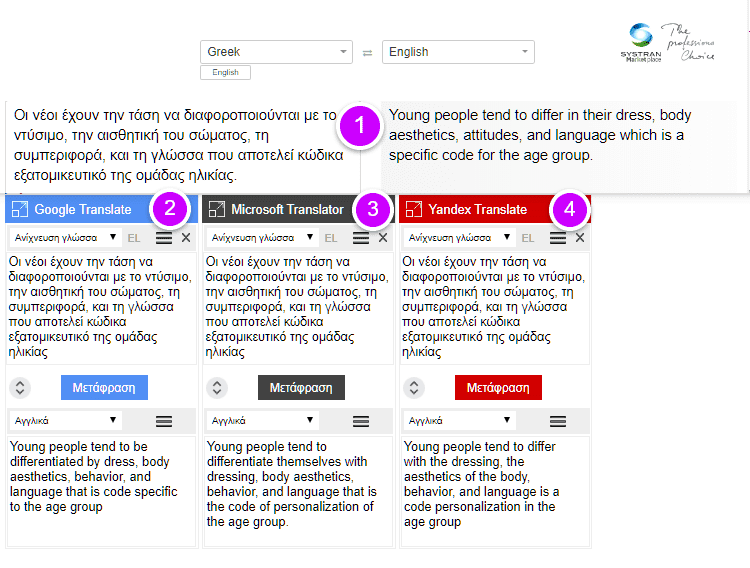Open Google Translate pop-out icon
750x568 pixels.
20,209
